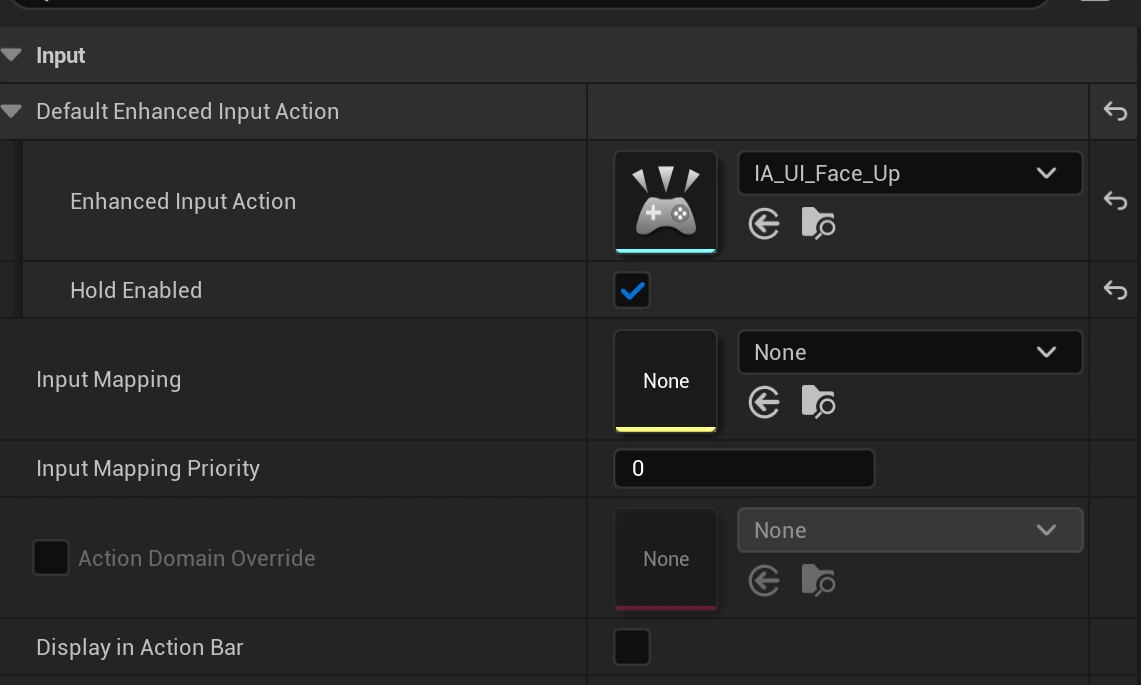Use selected asset for Input Mapping

pyautogui.click(x=764, y=403)
